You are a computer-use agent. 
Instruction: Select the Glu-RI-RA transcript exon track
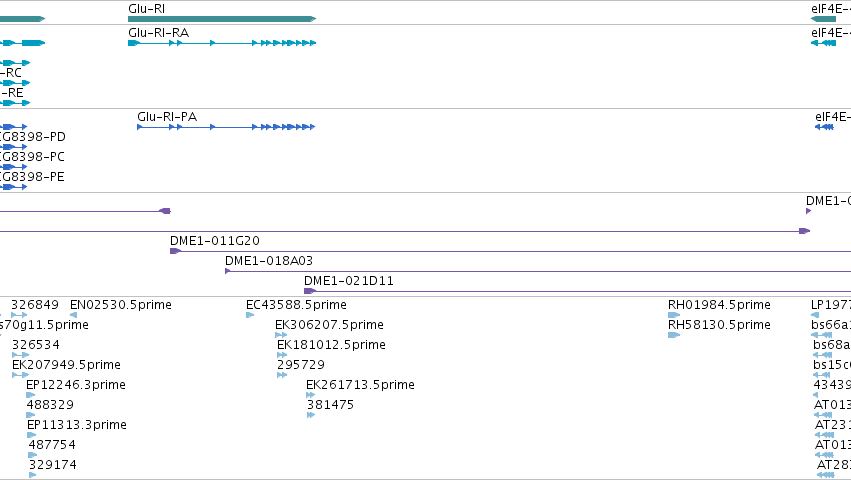coord(222,43)
